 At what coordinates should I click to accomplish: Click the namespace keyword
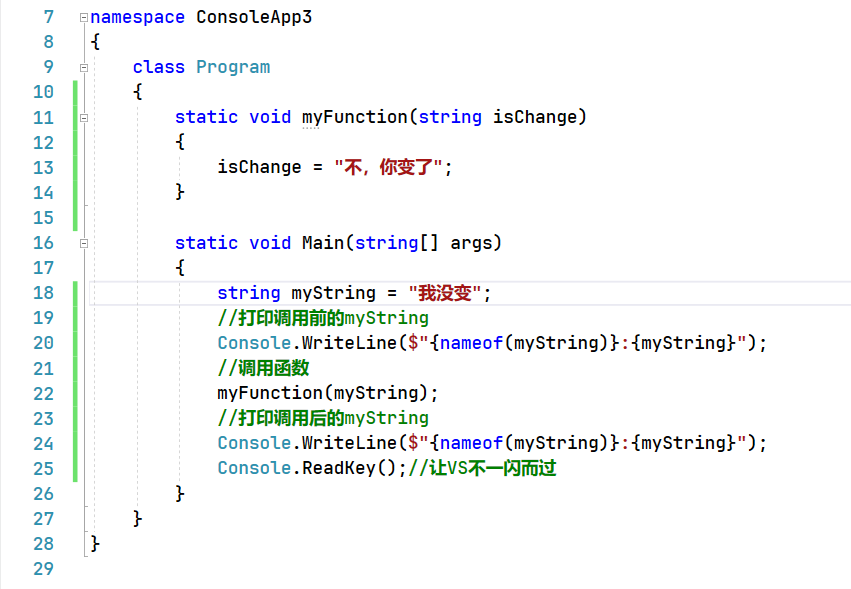click(137, 18)
